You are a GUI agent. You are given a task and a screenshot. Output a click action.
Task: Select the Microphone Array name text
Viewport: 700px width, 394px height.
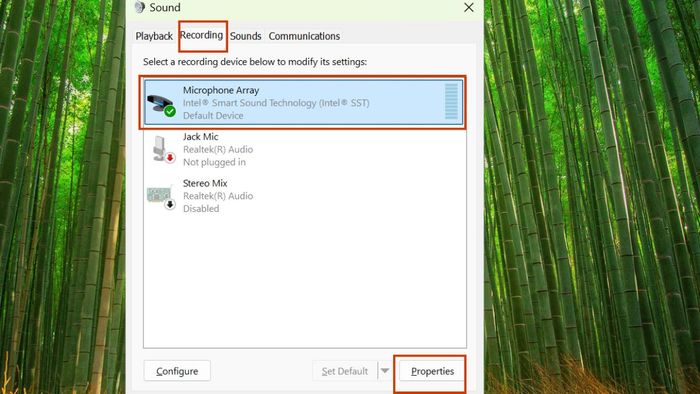tap(221, 90)
